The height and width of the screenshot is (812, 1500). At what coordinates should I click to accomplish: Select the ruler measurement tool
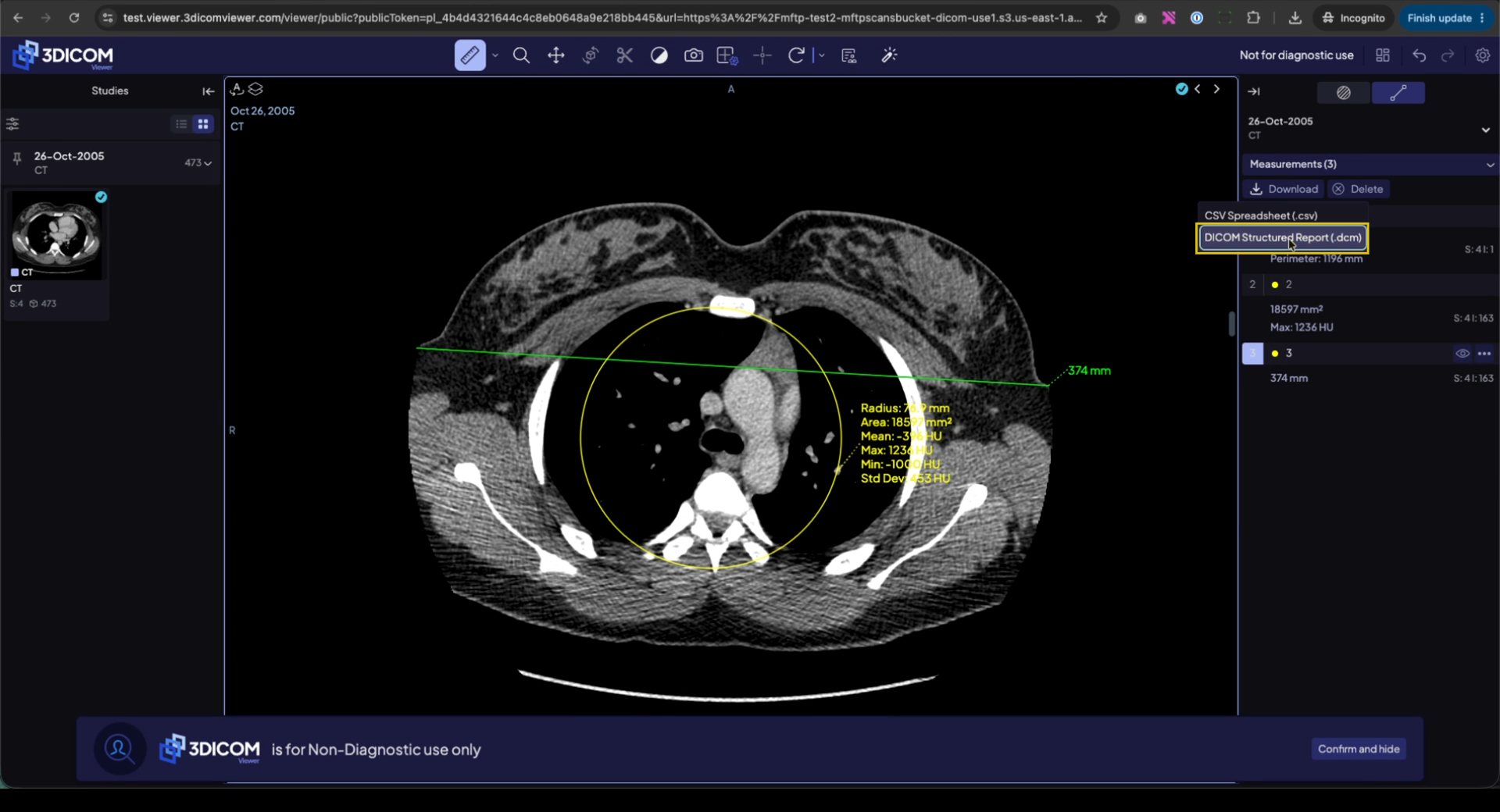pyautogui.click(x=470, y=55)
